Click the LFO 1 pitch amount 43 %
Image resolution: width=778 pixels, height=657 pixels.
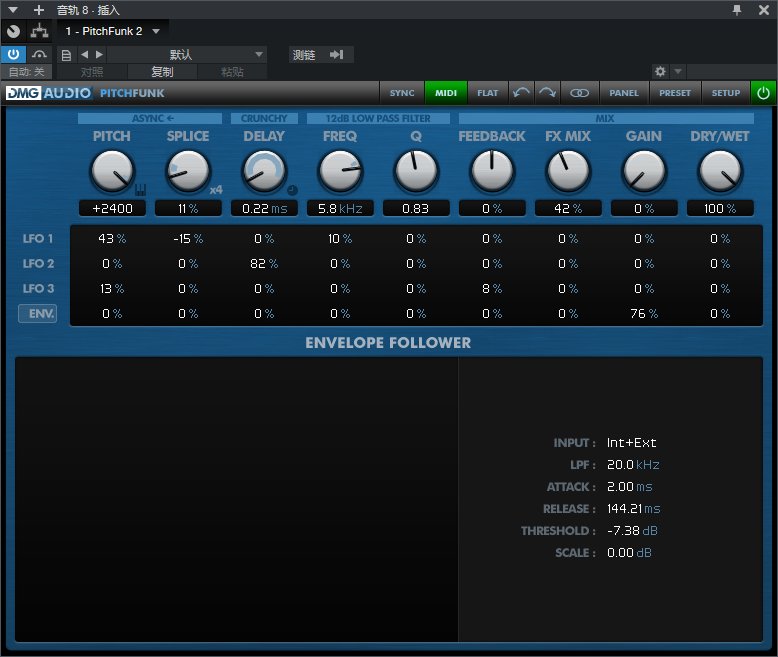coord(112,239)
